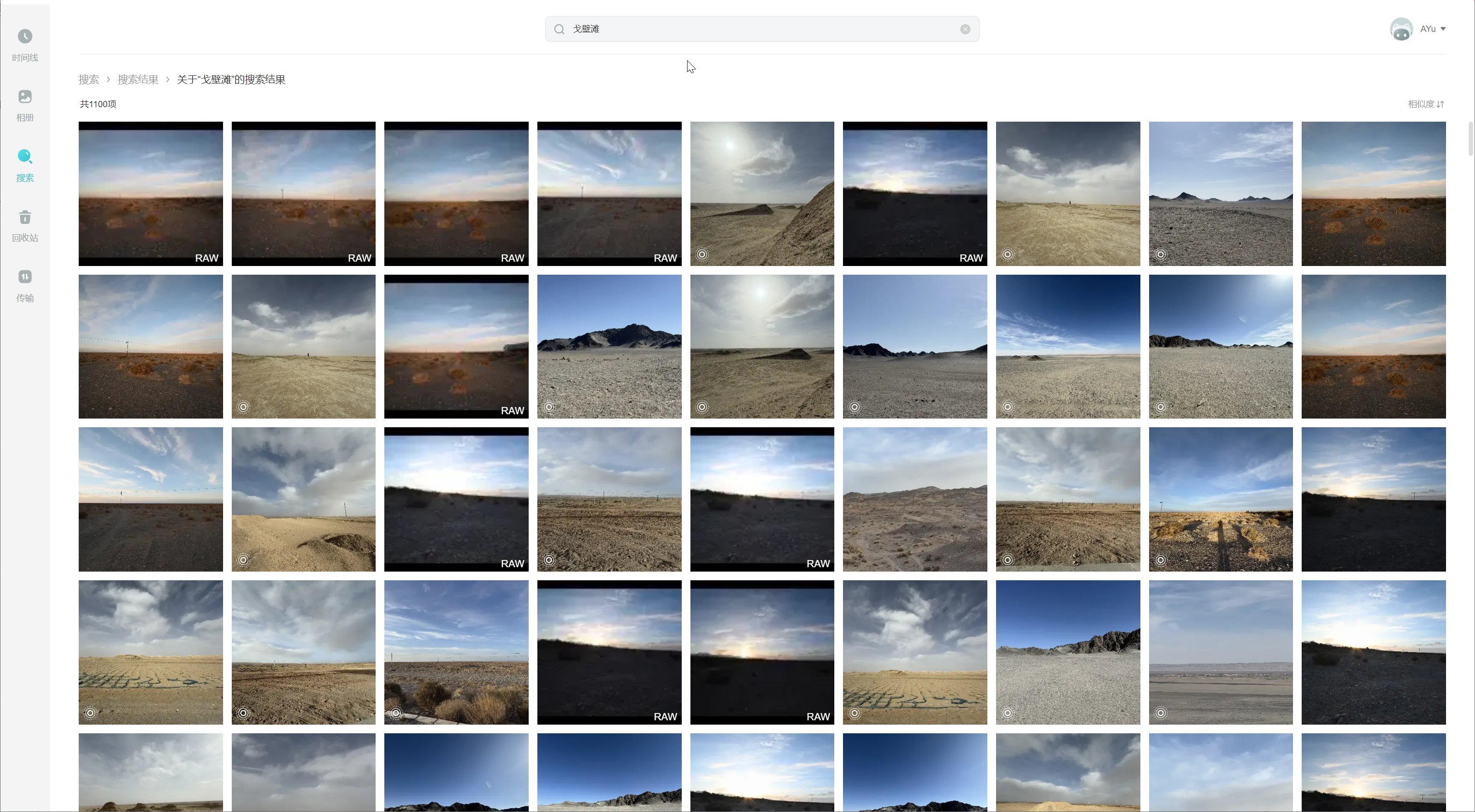1475x812 pixels.
Task: Open bottom-row third deep blue sky thumbnail
Action: (456, 772)
